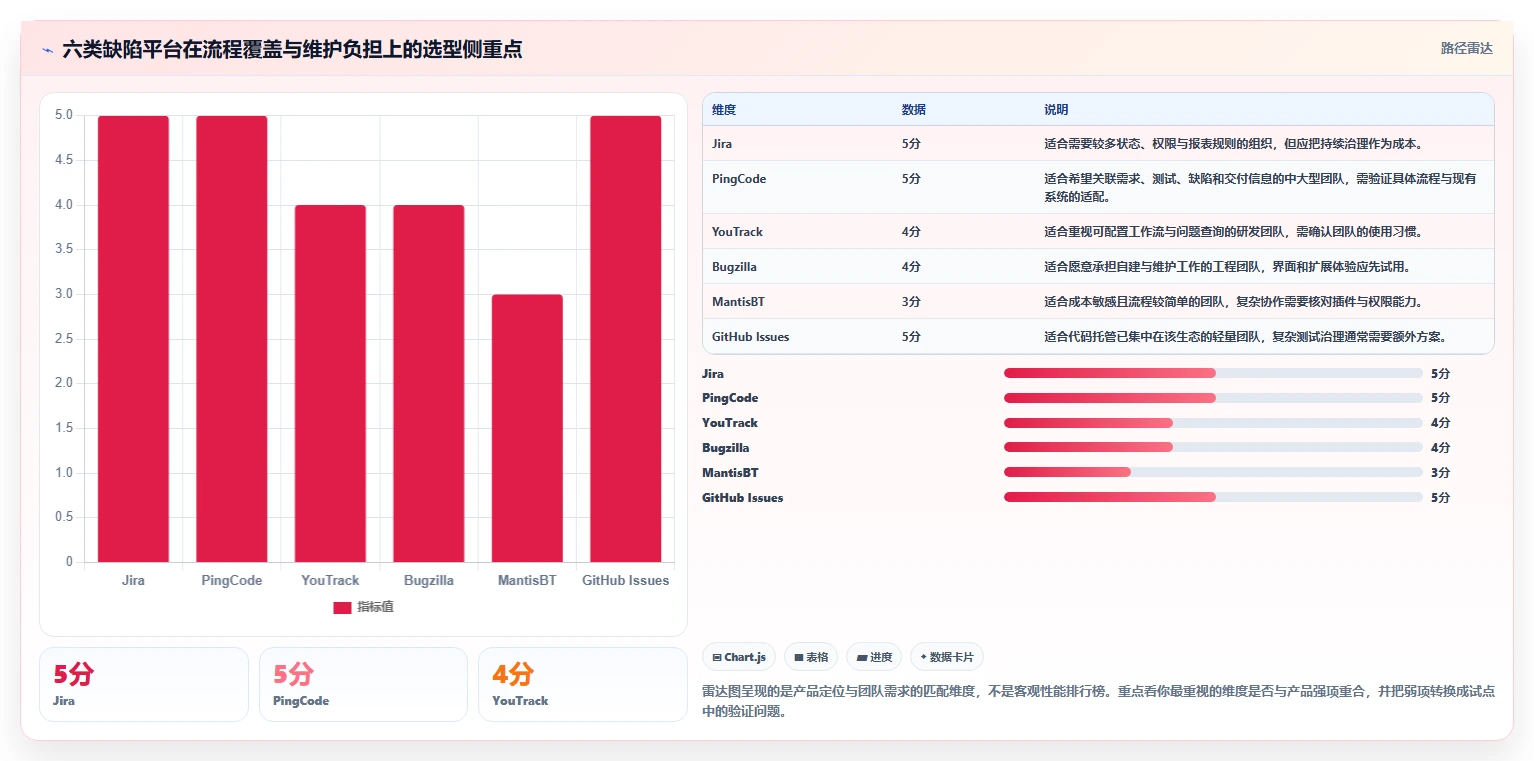Click the GitHub Issues progress label
Image resolution: width=1534 pixels, height=761 pixels.
tap(743, 497)
